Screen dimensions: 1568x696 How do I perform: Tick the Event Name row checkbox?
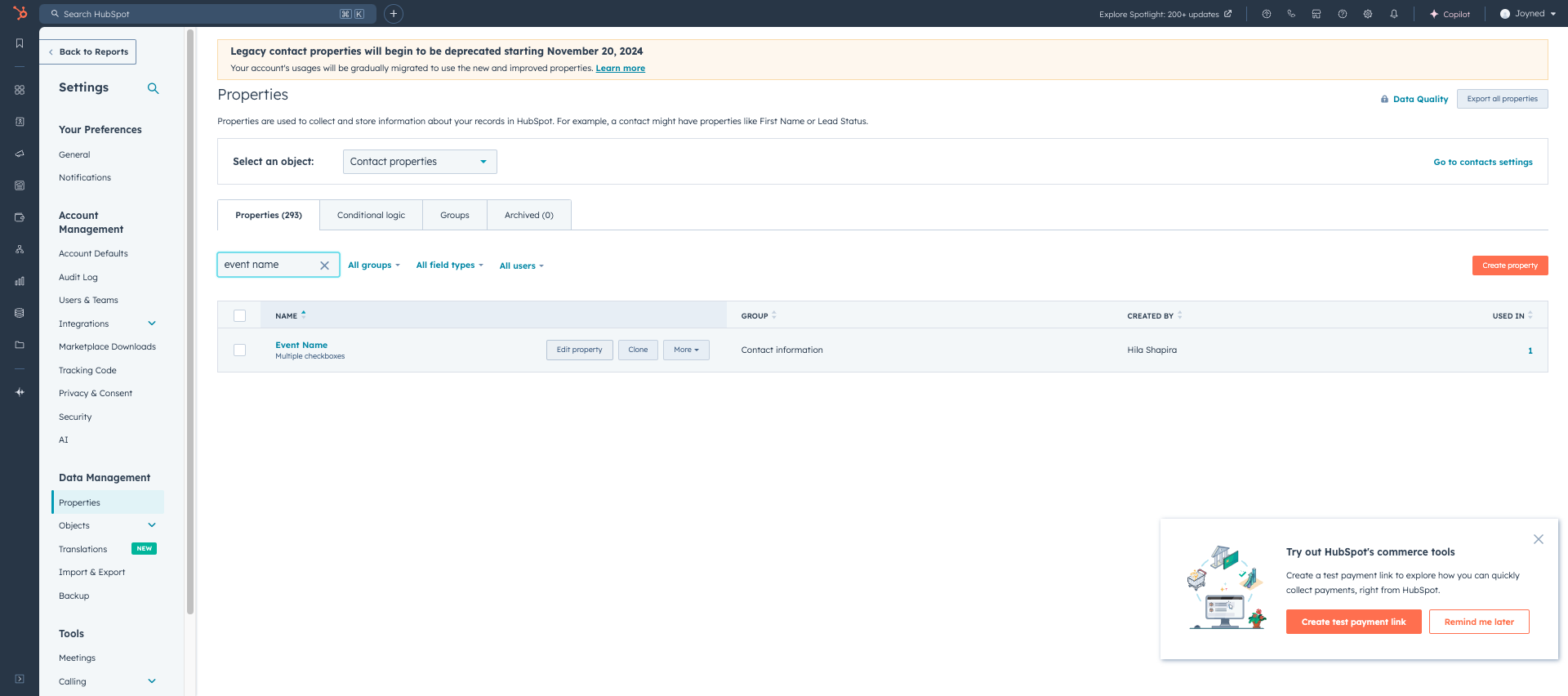(239, 350)
